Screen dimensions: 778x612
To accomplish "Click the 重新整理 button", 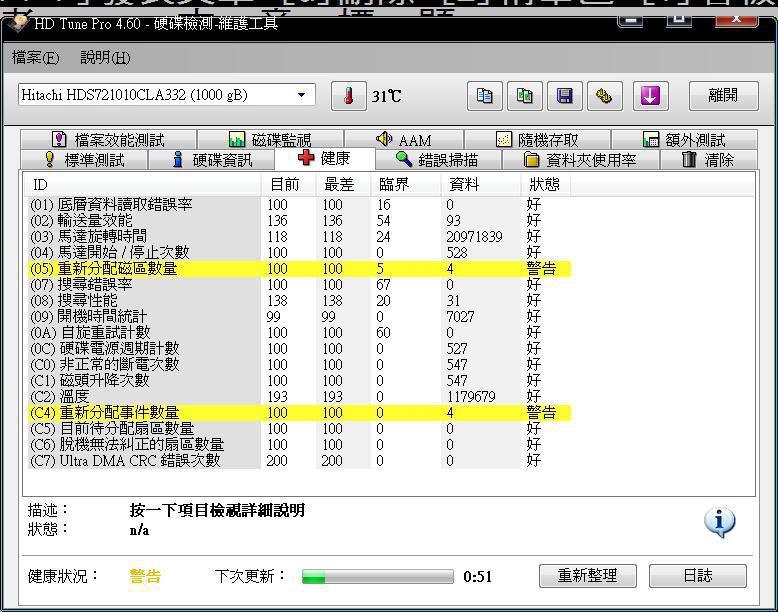I will 587,576.
